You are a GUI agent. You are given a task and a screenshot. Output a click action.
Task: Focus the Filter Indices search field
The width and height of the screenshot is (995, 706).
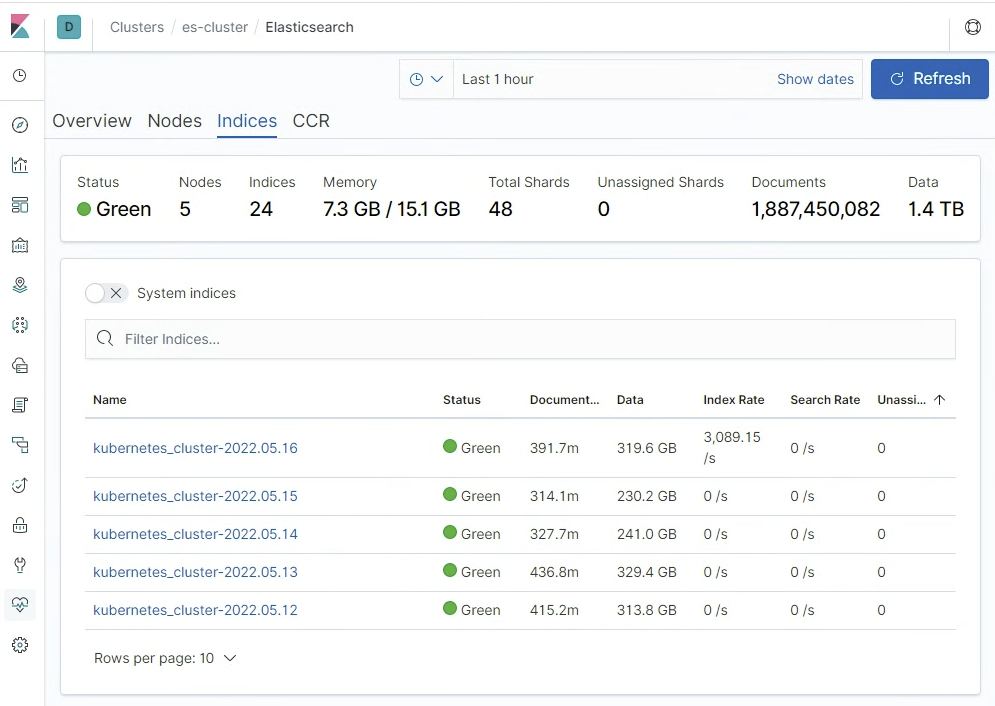pos(520,339)
